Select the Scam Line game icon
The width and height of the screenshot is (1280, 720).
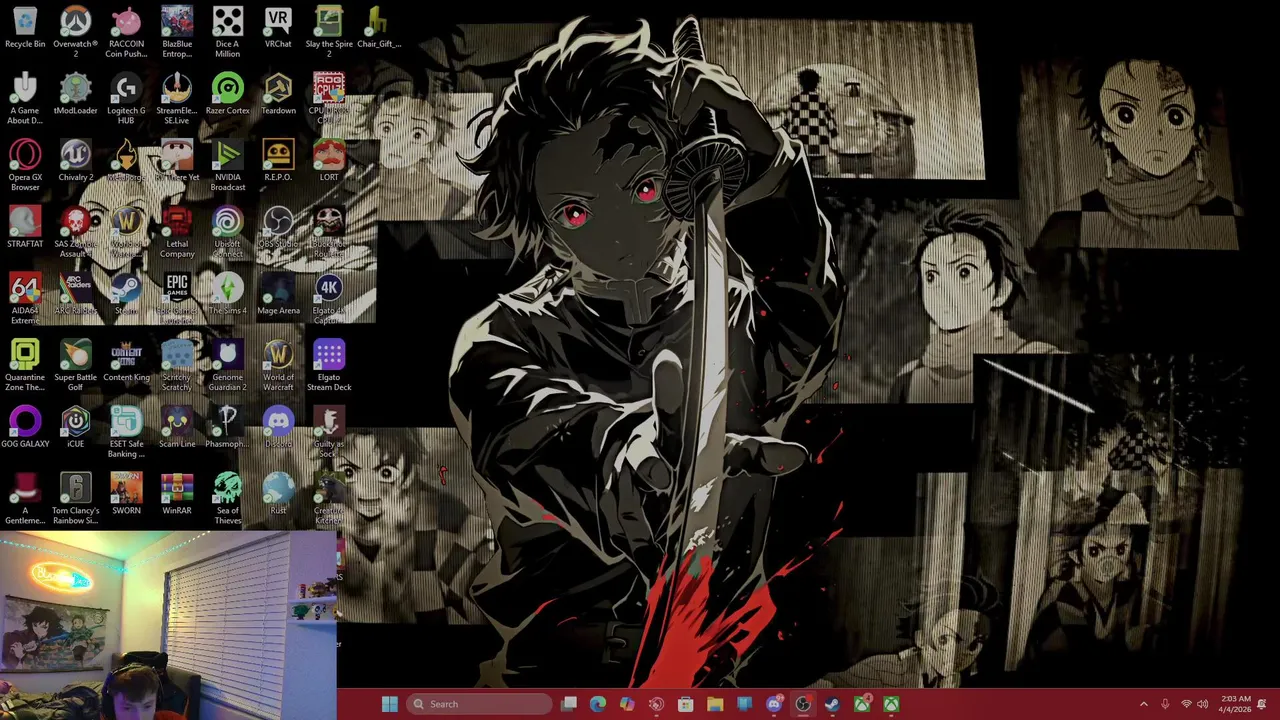177,427
